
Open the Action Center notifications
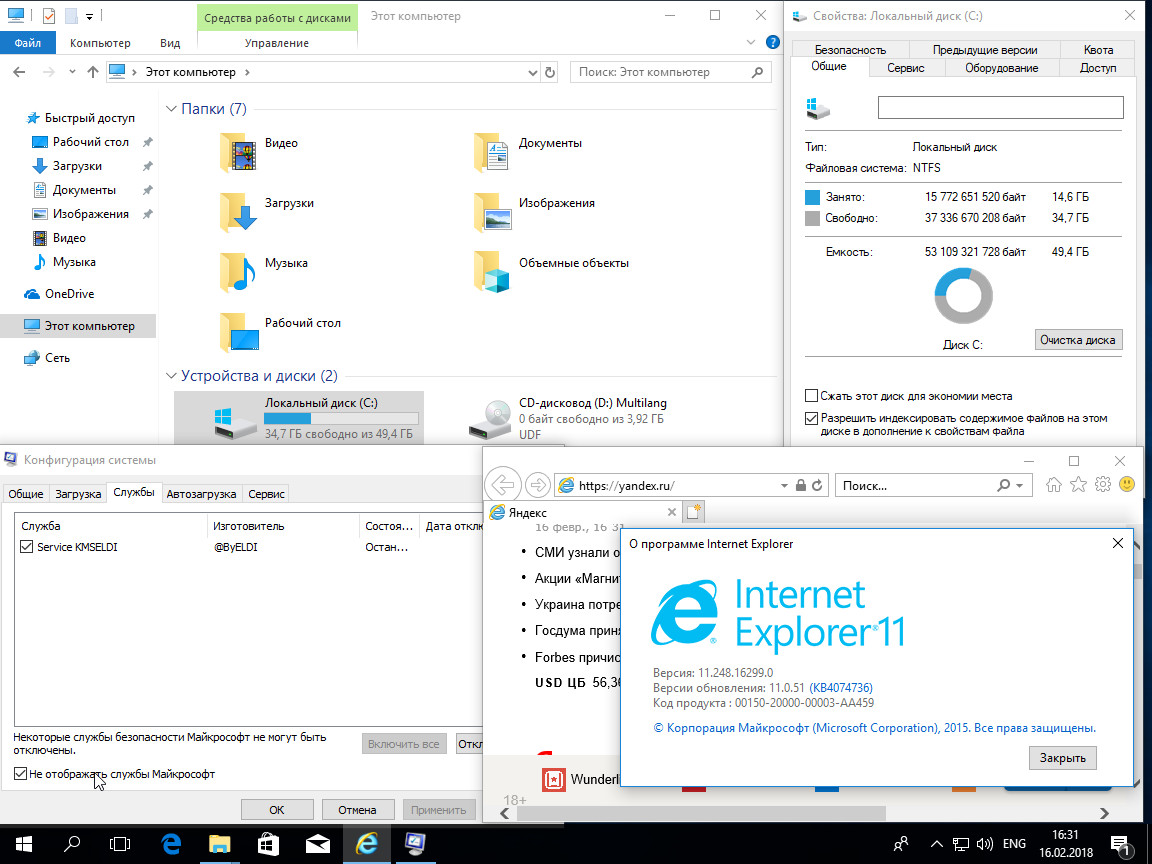click(1121, 845)
